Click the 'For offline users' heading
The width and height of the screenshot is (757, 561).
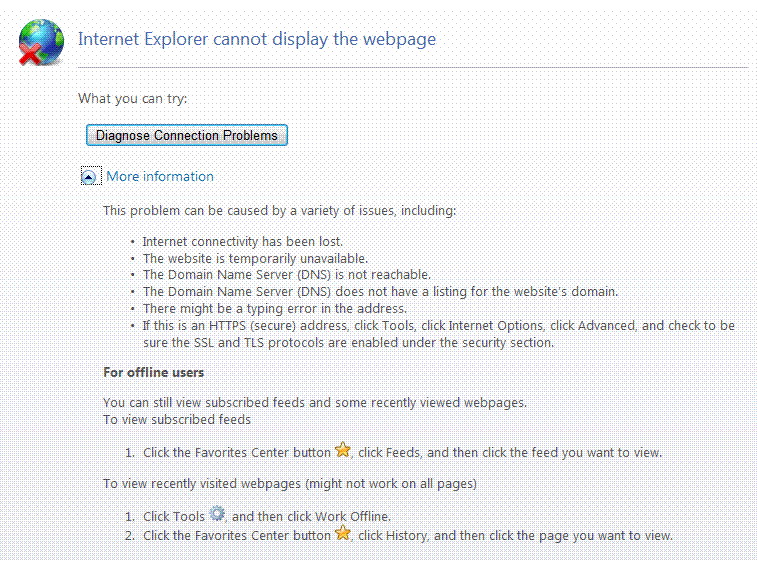[x=154, y=373]
